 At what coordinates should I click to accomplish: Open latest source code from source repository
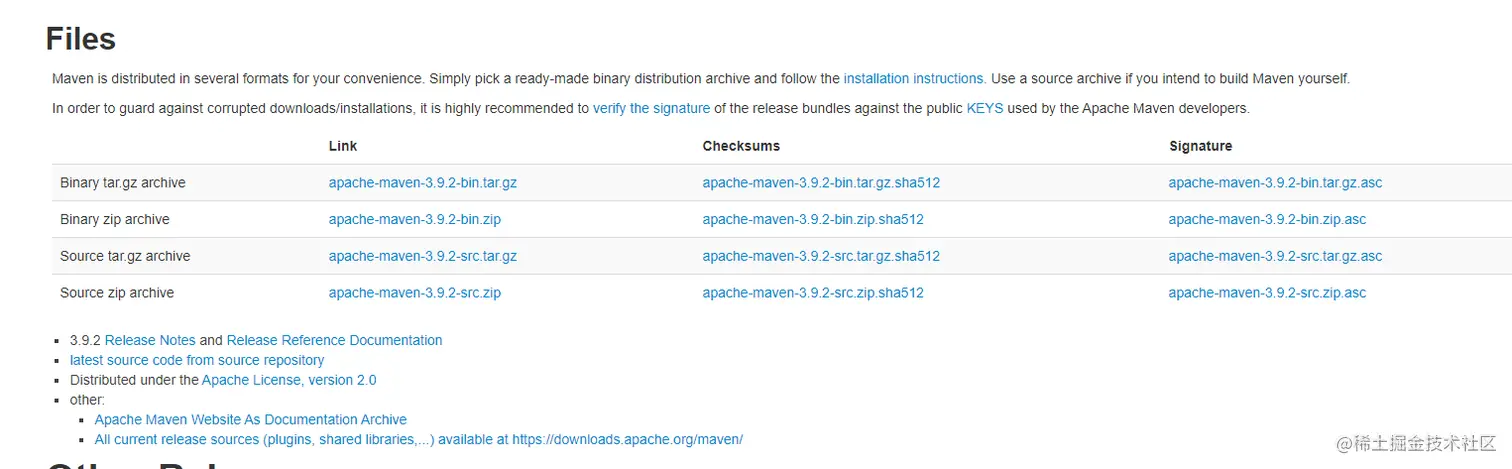tap(197, 360)
